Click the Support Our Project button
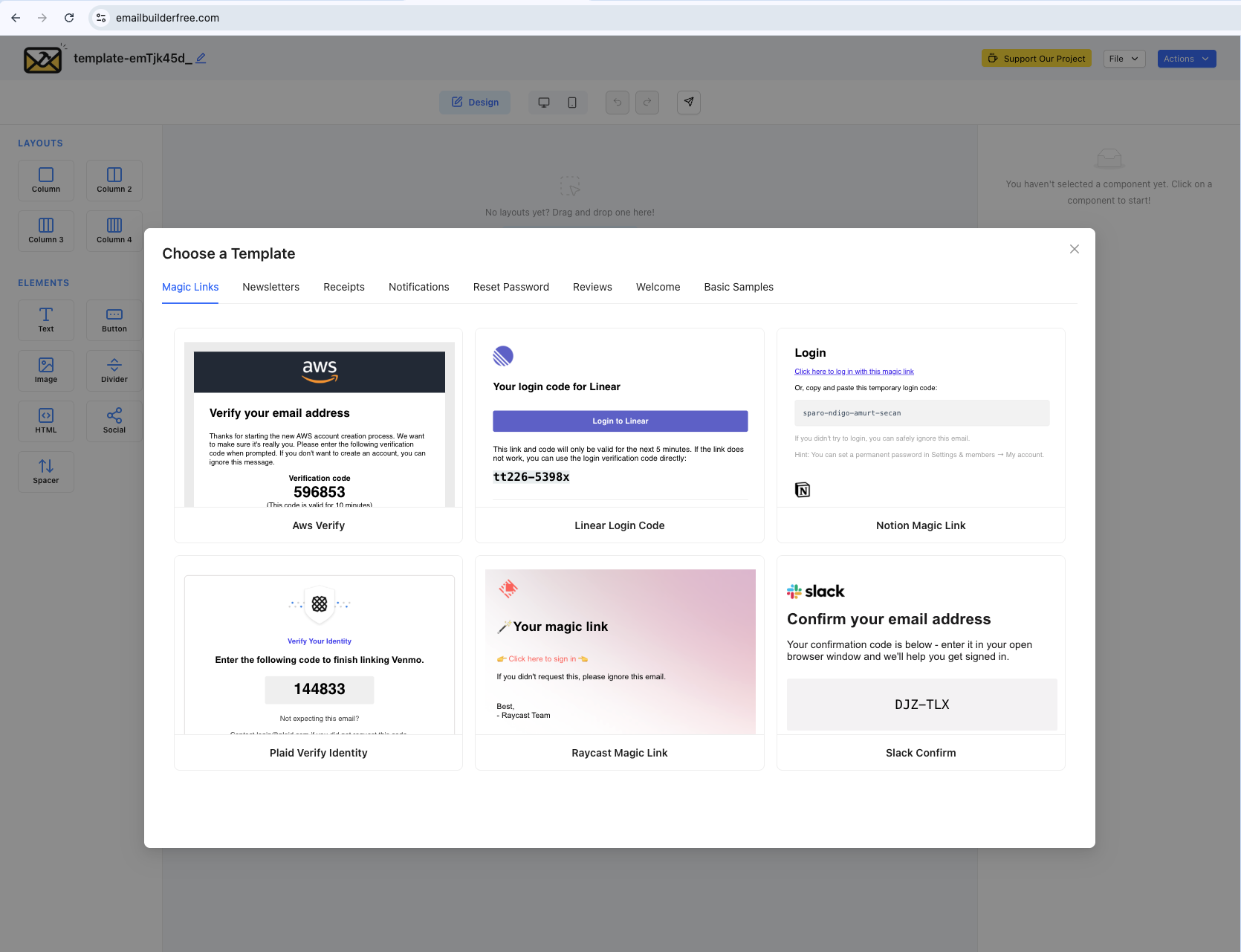1241x952 pixels. click(1036, 58)
